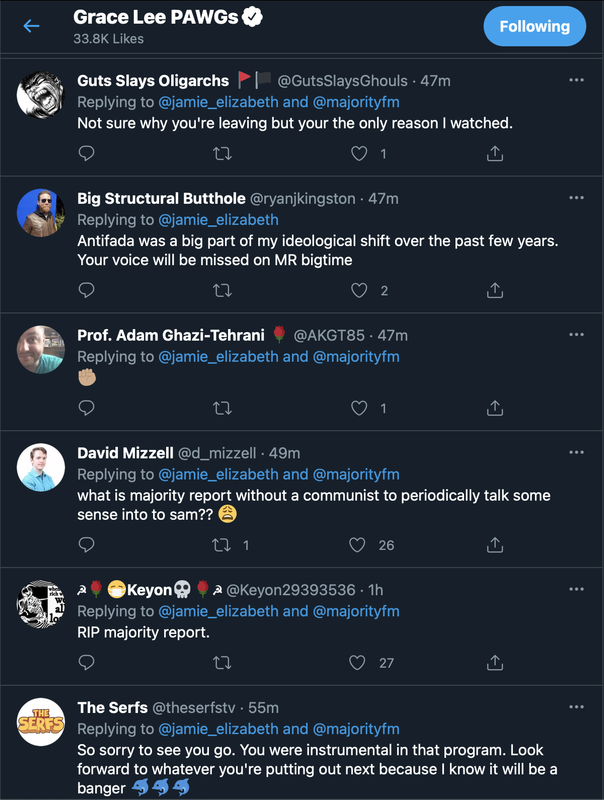Share Prof. Adam Ghazi-Tehrani's tweet
The height and width of the screenshot is (800, 604).
tap(494, 408)
